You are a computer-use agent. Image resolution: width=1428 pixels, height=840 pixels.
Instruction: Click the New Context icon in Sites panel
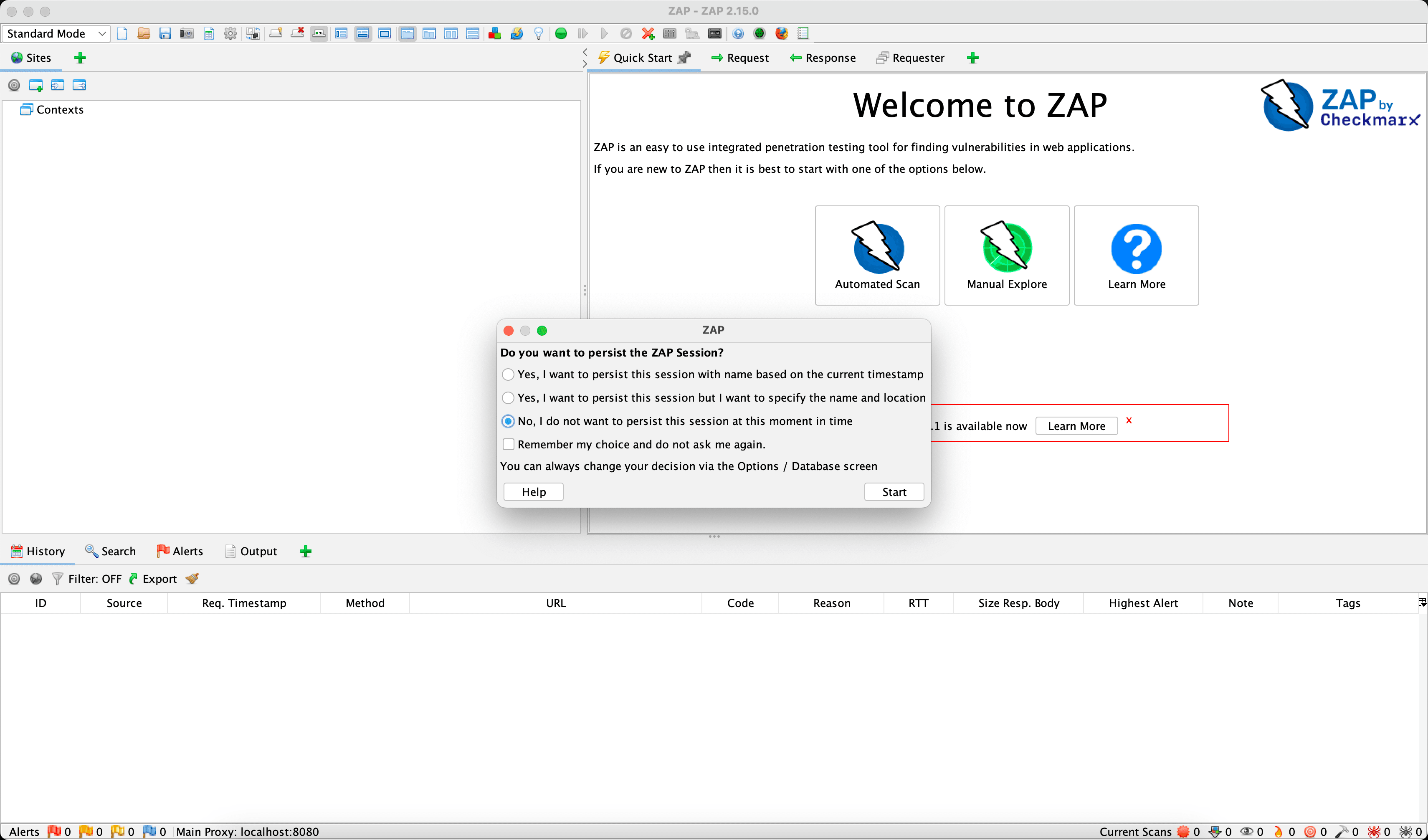36,85
